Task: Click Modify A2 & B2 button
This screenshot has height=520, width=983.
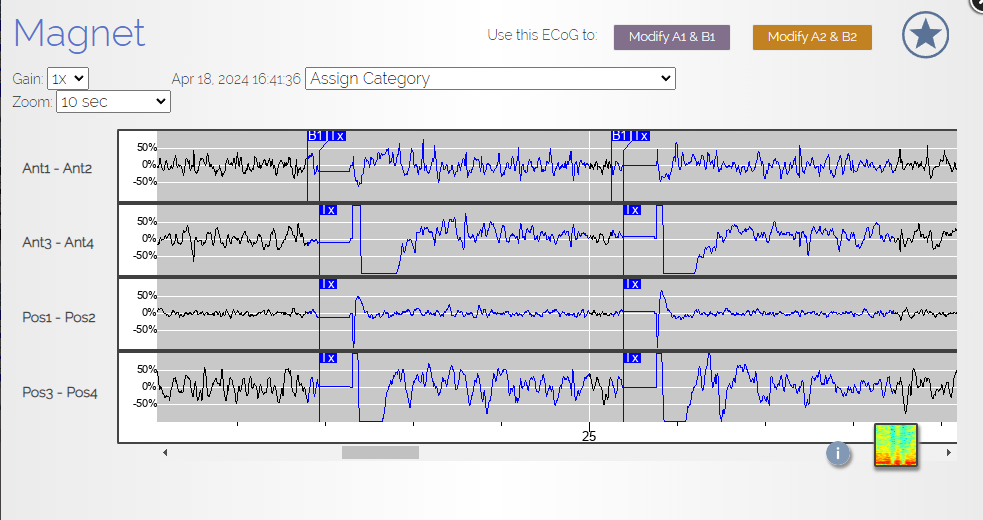Action: click(x=812, y=37)
